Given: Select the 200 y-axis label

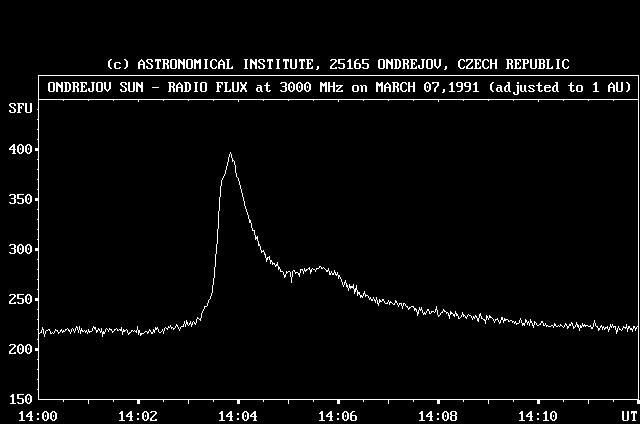Looking at the screenshot, I should [19, 350].
